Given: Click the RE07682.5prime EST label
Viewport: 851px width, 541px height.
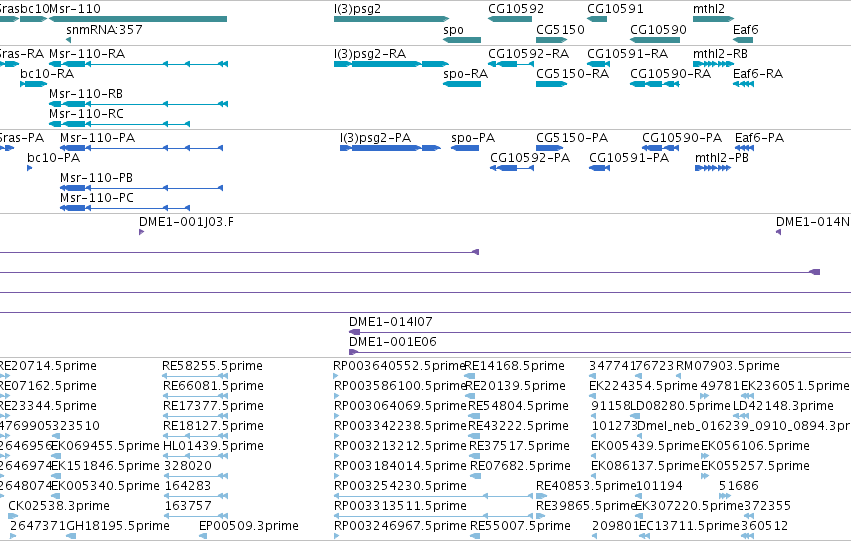Looking at the screenshot, I should click(x=520, y=466).
